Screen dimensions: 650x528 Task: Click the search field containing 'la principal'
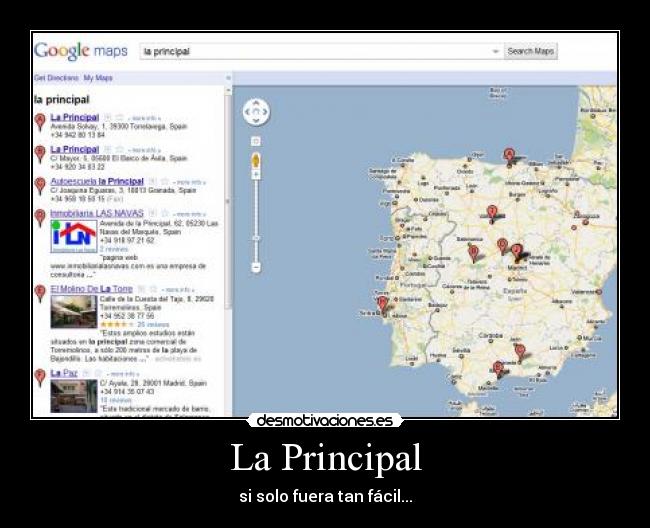tap(321, 51)
